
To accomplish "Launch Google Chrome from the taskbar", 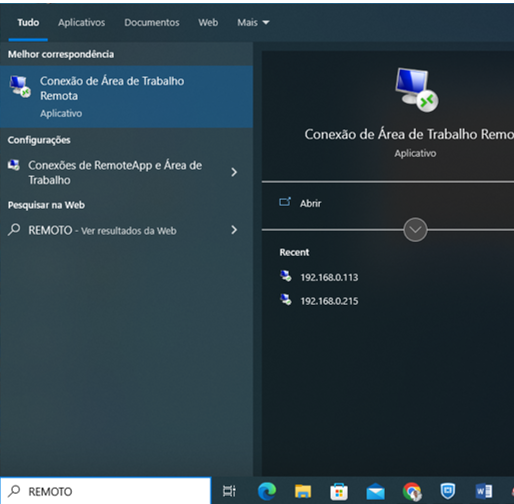I will (x=412, y=491).
